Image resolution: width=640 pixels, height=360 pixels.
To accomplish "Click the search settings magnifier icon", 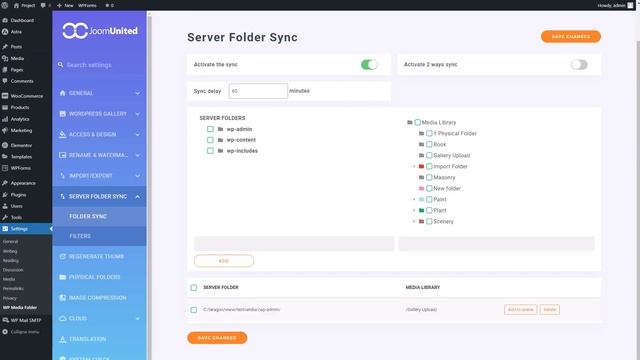I will point(61,65).
